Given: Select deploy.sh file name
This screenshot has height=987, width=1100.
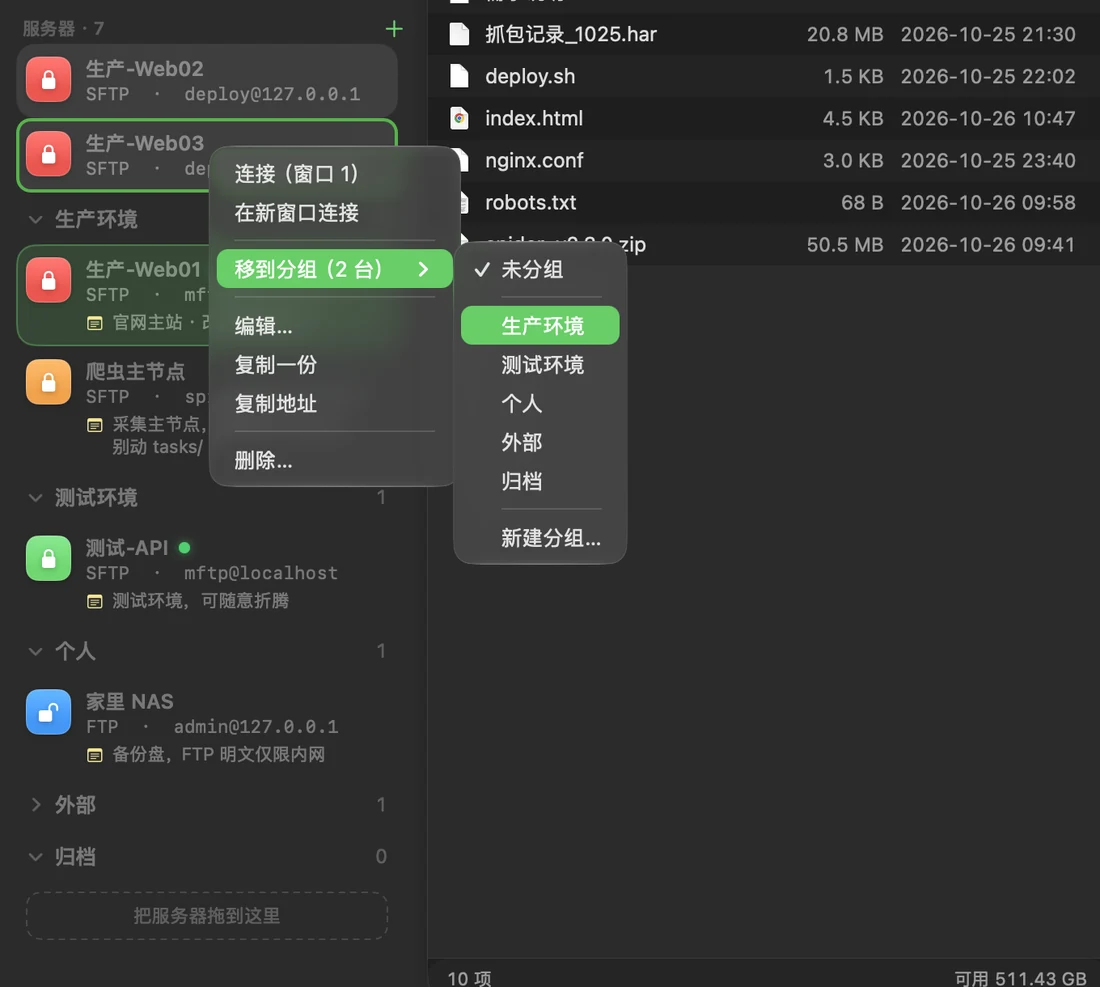Looking at the screenshot, I should (x=530, y=76).
